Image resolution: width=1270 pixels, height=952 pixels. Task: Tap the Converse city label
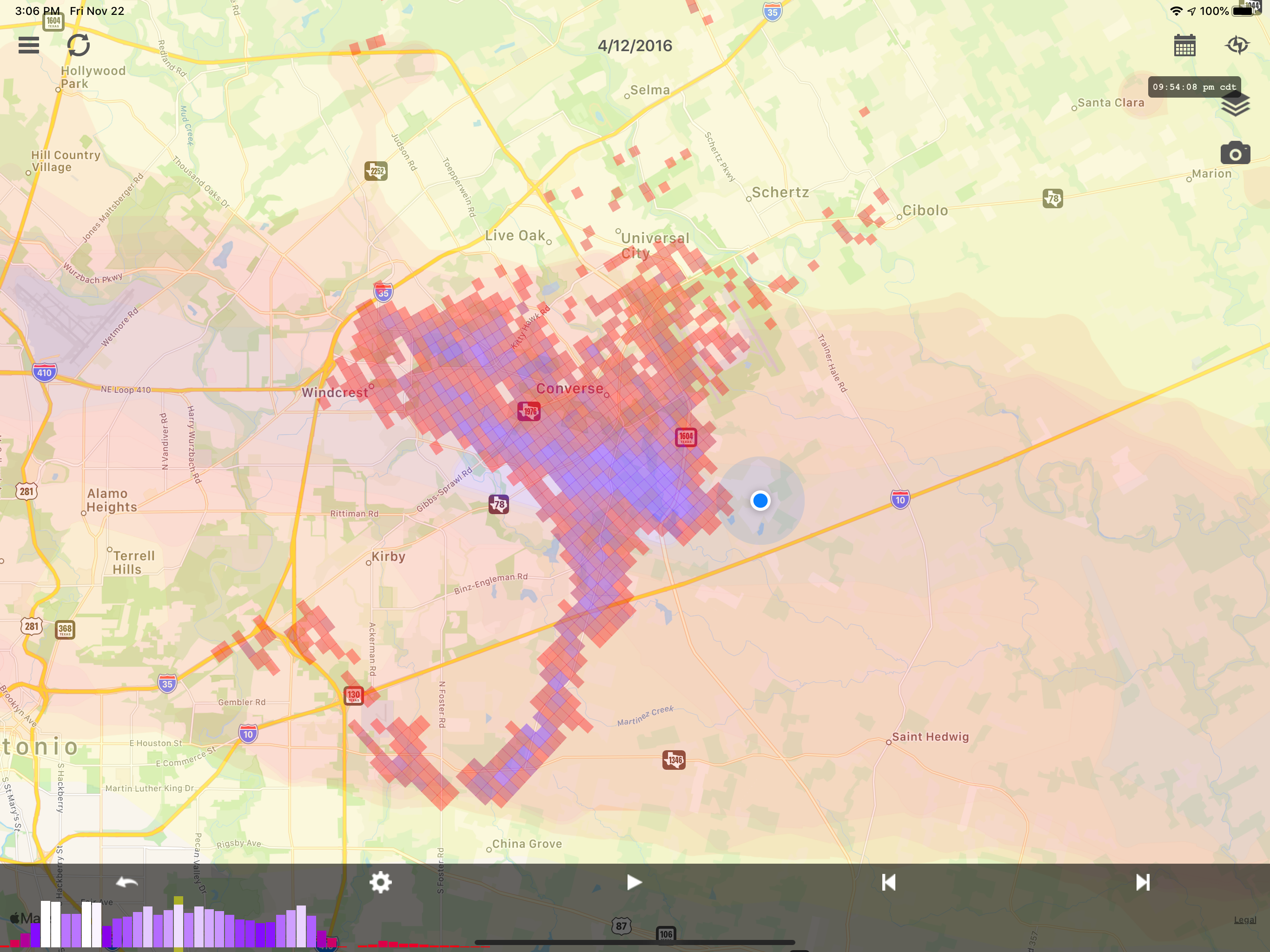(569, 389)
